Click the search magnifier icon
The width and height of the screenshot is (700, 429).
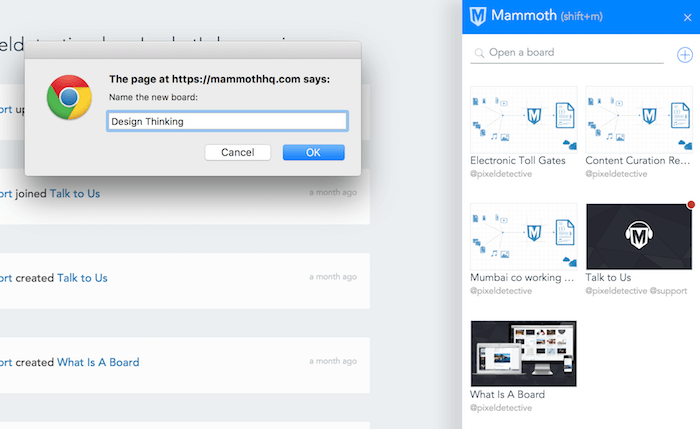point(479,53)
